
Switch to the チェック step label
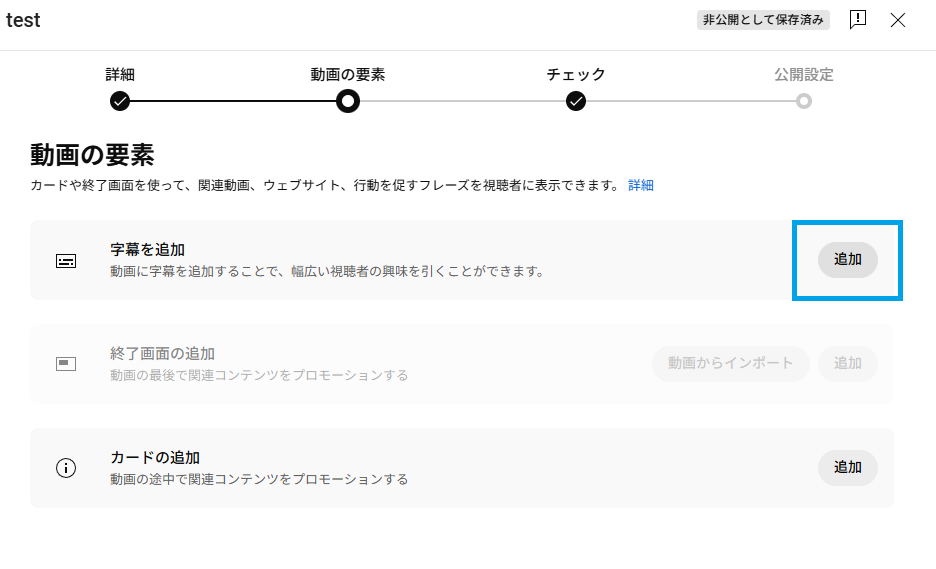[x=576, y=75]
